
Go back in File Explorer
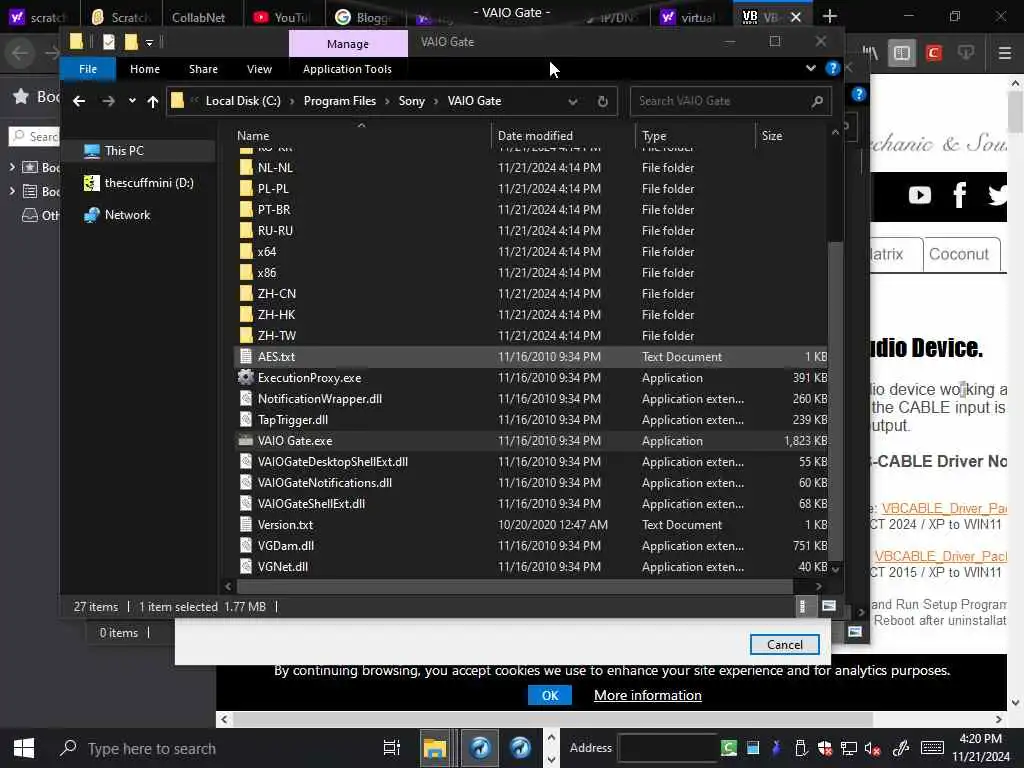click(x=79, y=101)
